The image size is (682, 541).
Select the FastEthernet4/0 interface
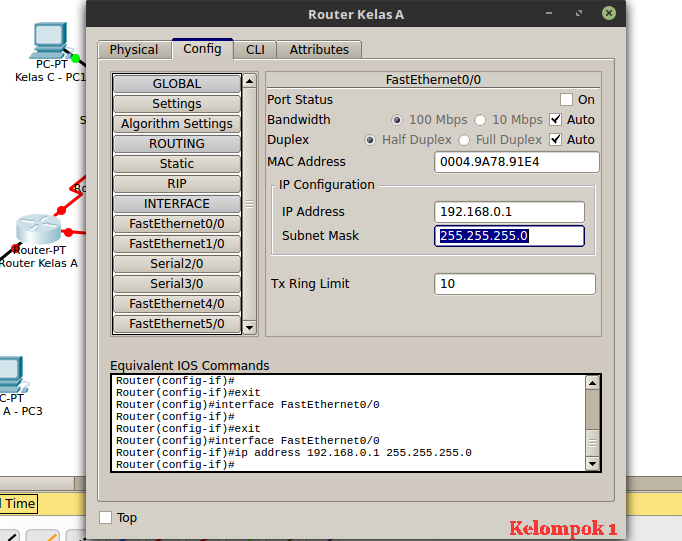pos(177,304)
